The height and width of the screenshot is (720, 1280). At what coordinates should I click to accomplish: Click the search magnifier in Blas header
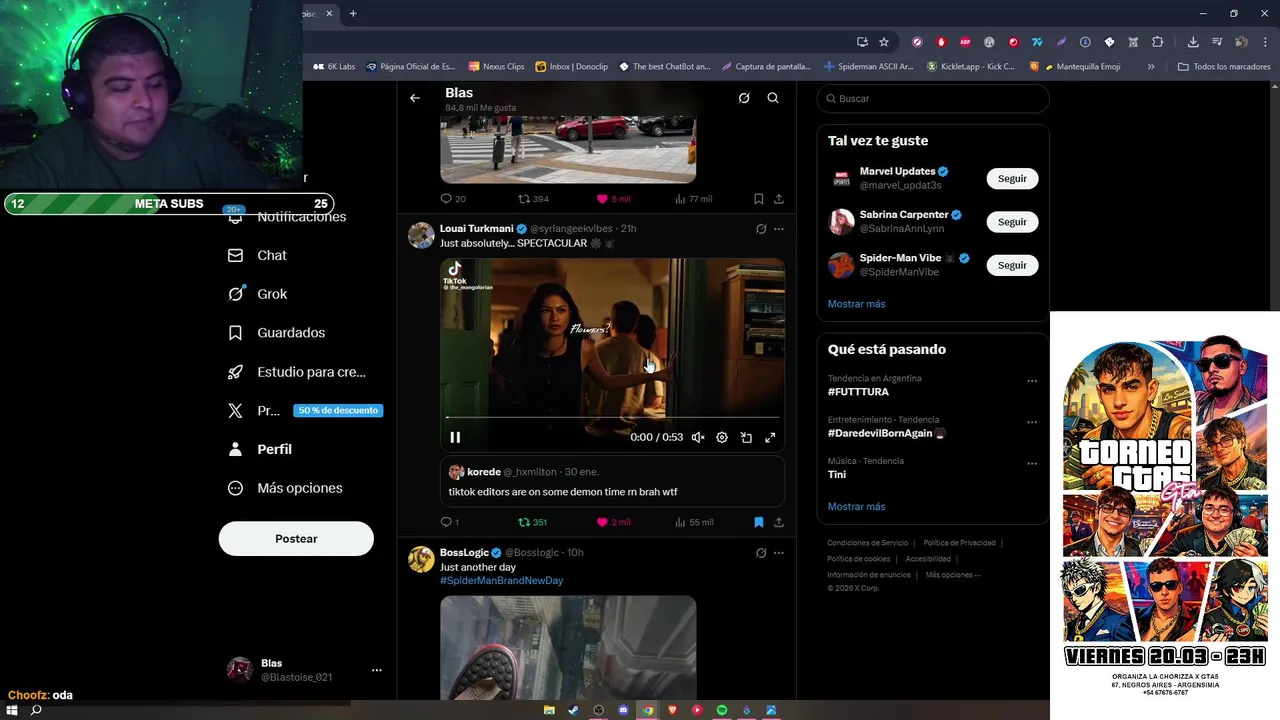pyautogui.click(x=773, y=98)
